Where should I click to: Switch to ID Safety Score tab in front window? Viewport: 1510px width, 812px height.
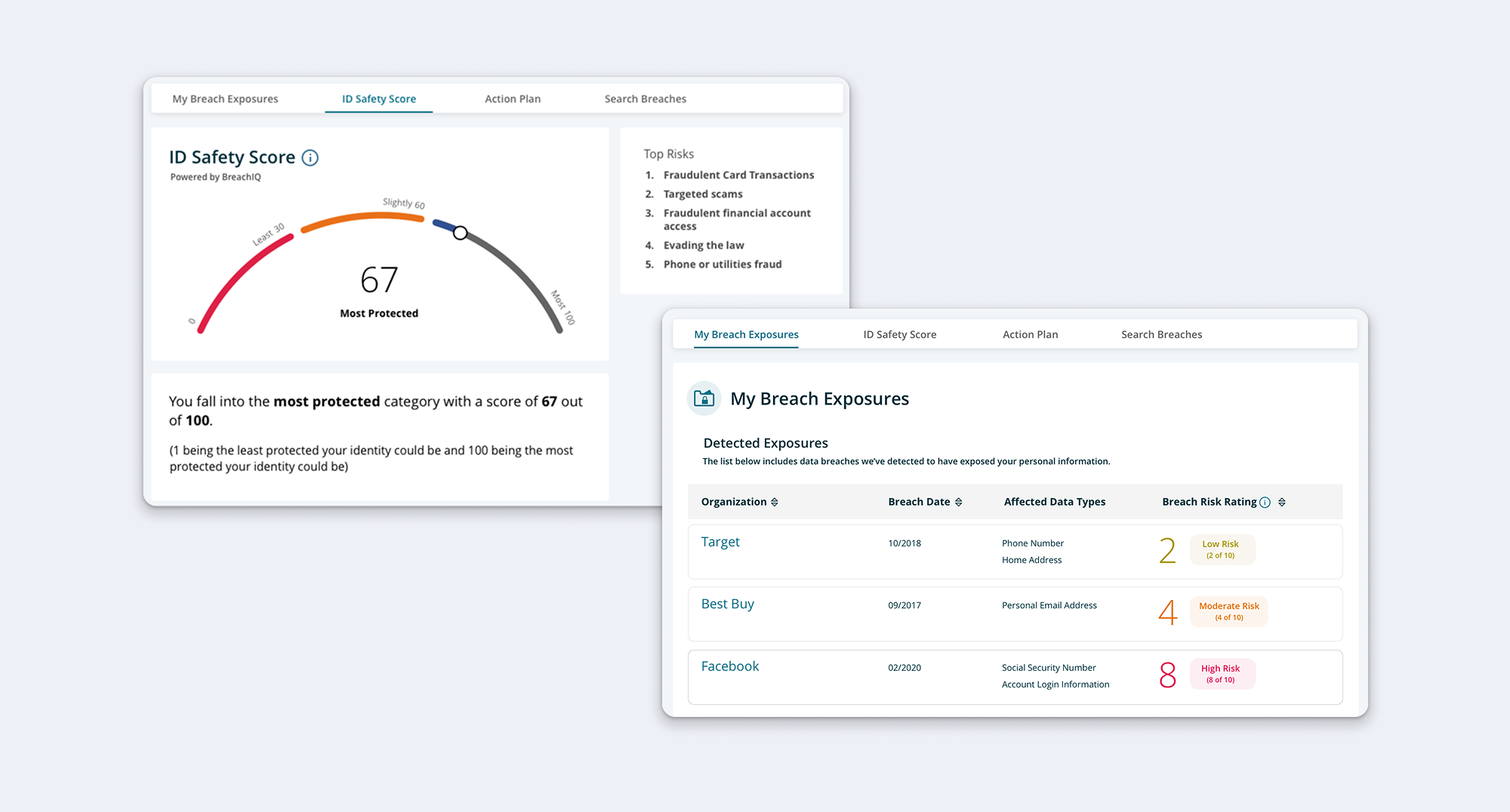(900, 334)
